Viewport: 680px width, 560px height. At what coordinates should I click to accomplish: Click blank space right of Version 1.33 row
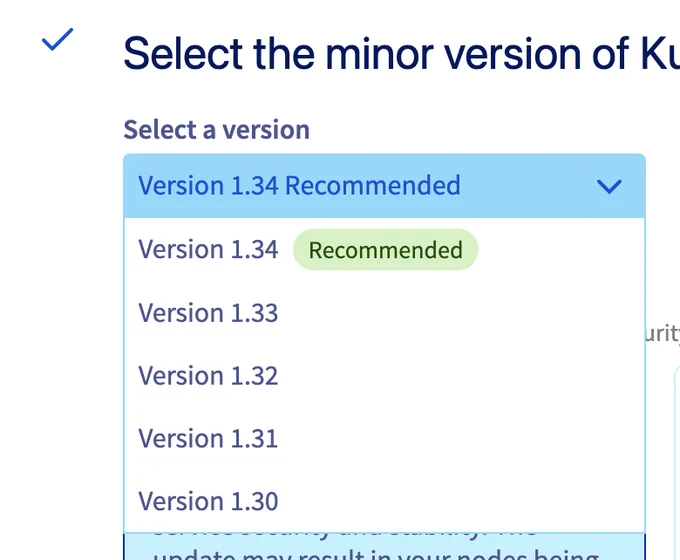click(x=460, y=313)
